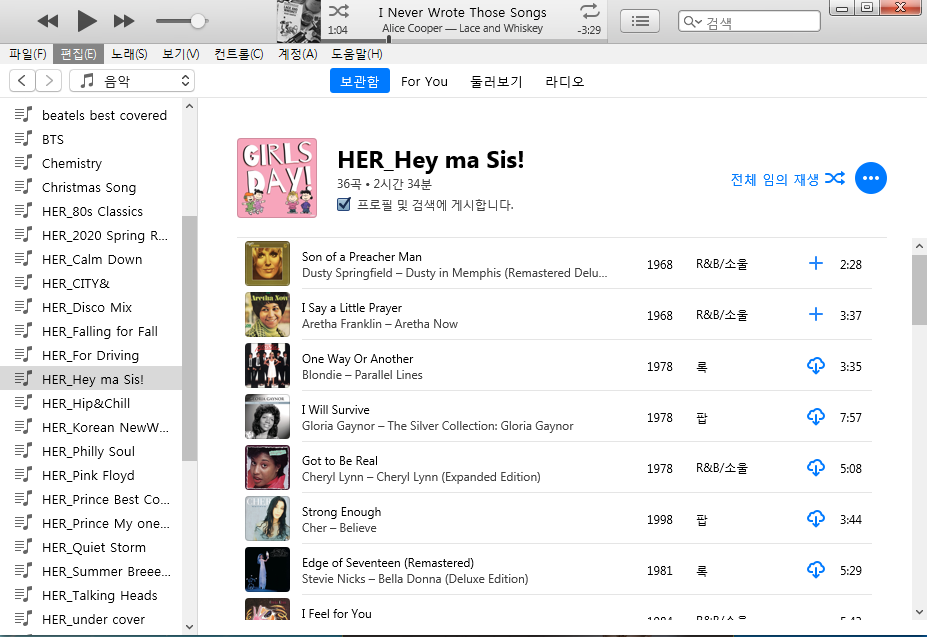
Task: Open the 보기(V) menu
Action: coord(180,54)
